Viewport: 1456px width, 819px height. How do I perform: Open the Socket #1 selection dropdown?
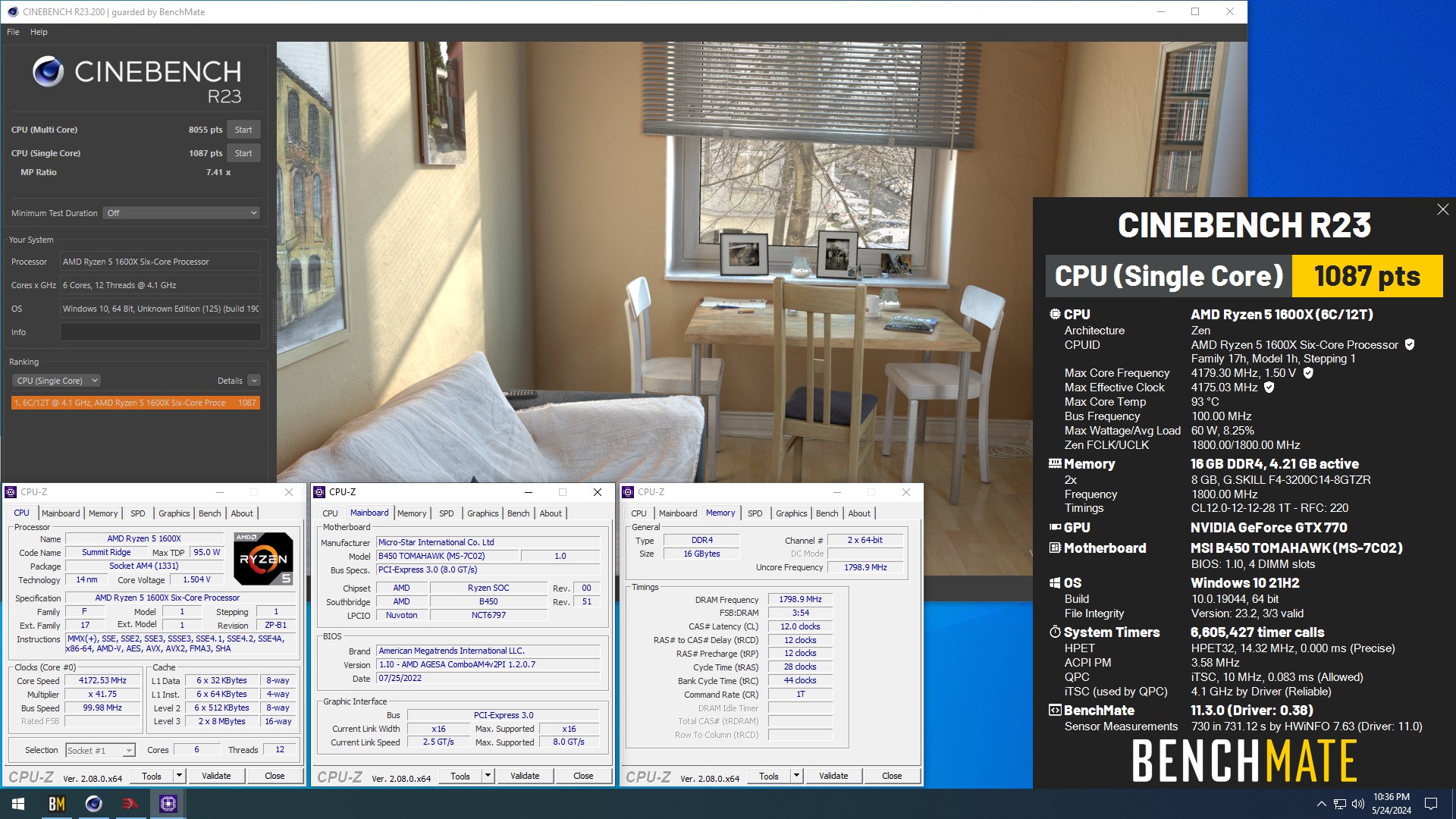point(100,750)
